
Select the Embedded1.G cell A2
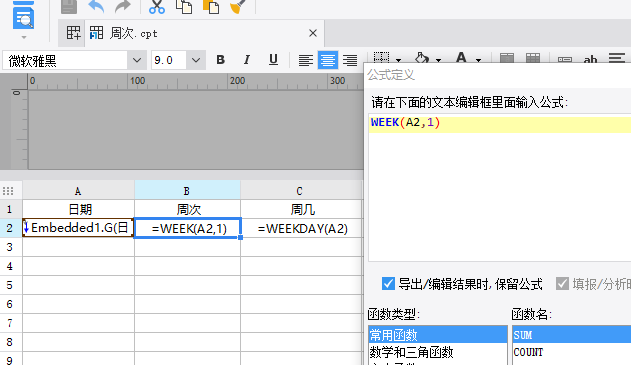[x=78, y=228]
